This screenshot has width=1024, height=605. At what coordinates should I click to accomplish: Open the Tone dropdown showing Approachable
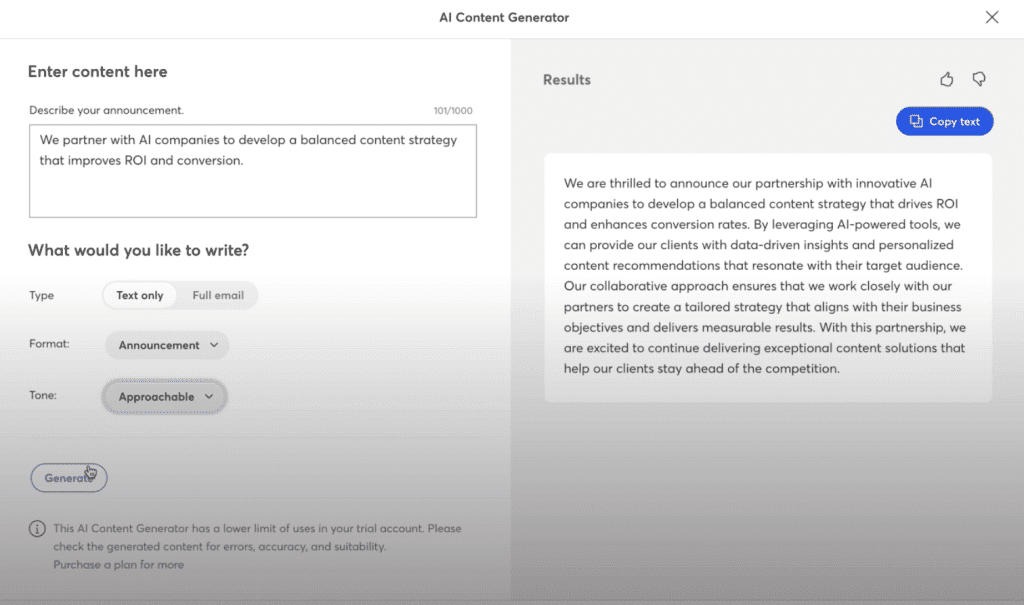click(x=165, y=397)
